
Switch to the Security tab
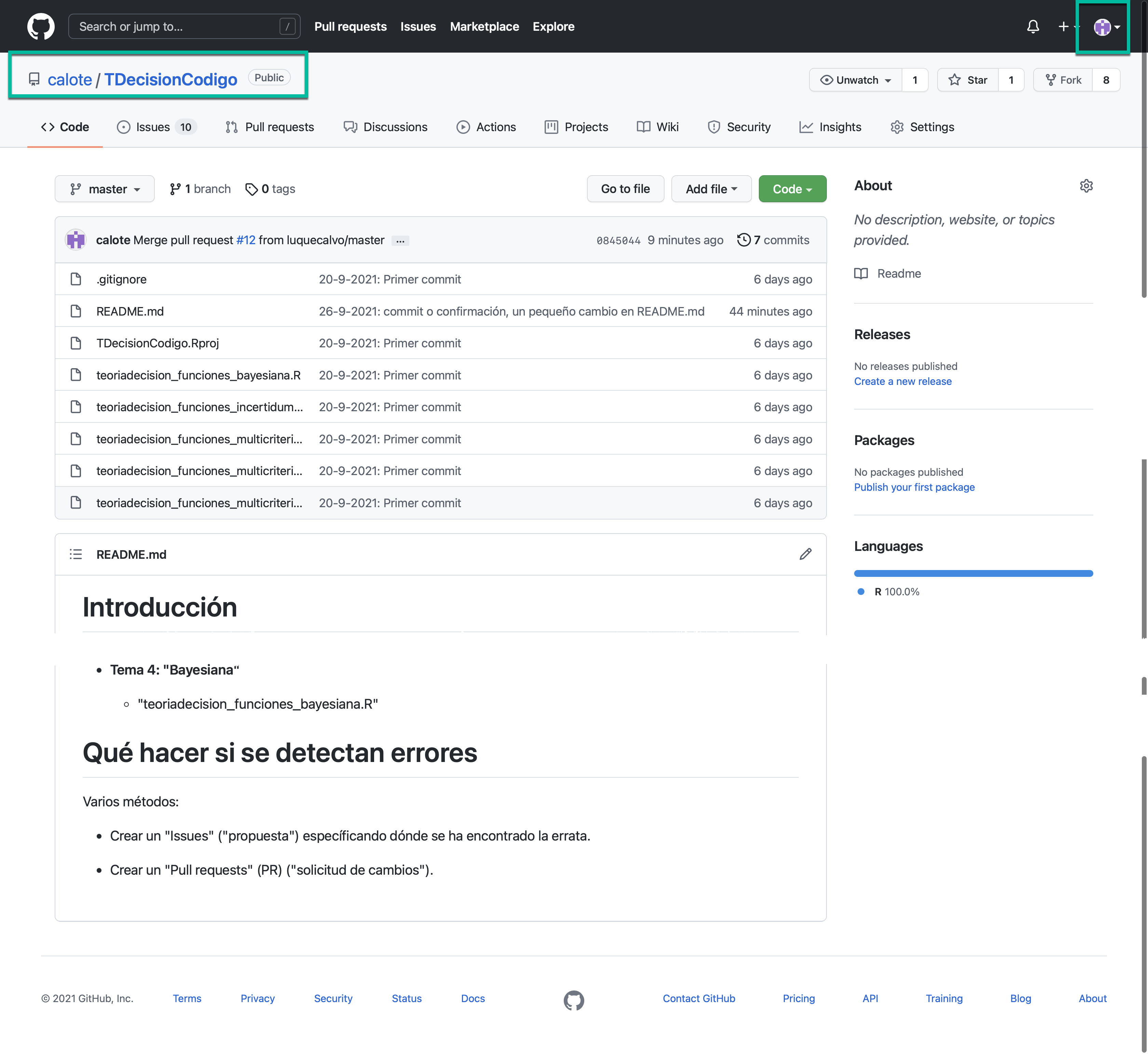click(x=739, y=127)
